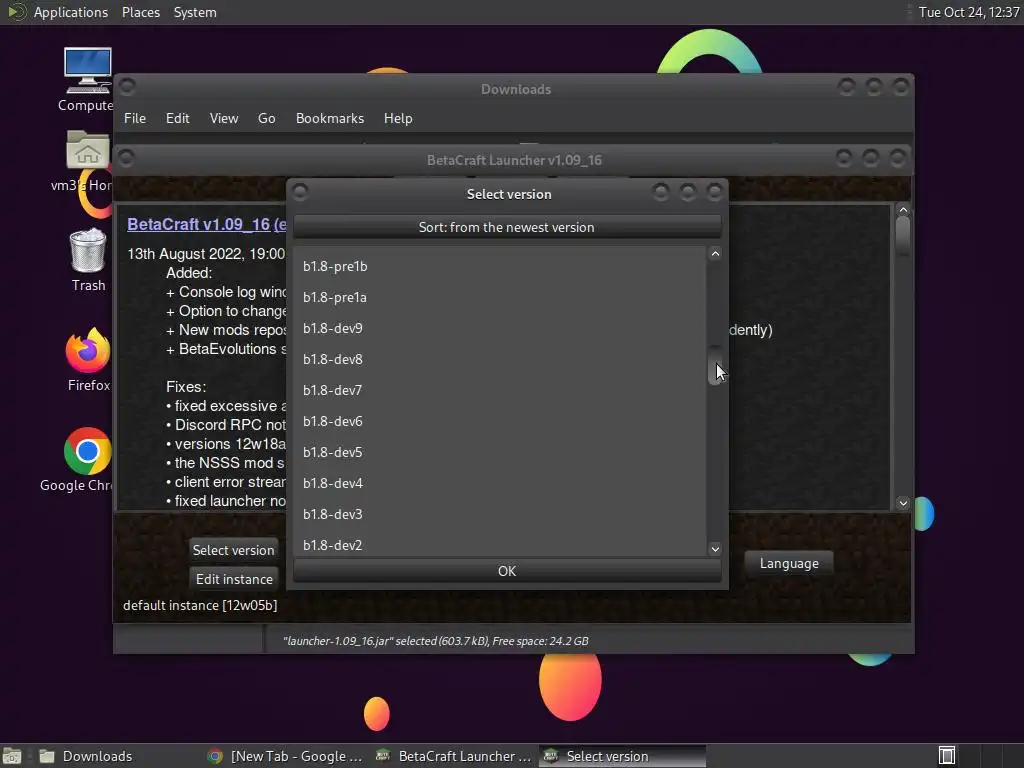This screenshot has height=768, width=1024.
Task: Click default instance [12w05b] label
Action: point(200,605)
